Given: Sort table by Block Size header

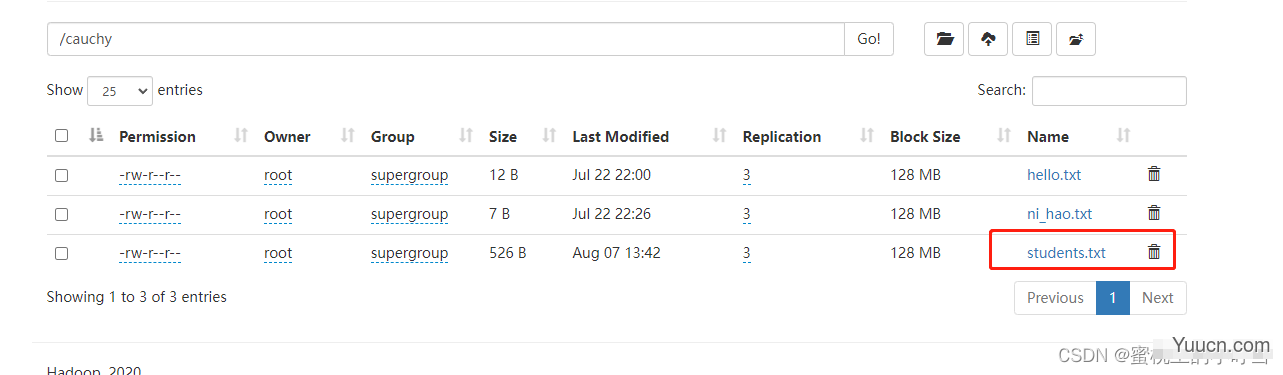Looking at the screenshot, I should (925, 137).
